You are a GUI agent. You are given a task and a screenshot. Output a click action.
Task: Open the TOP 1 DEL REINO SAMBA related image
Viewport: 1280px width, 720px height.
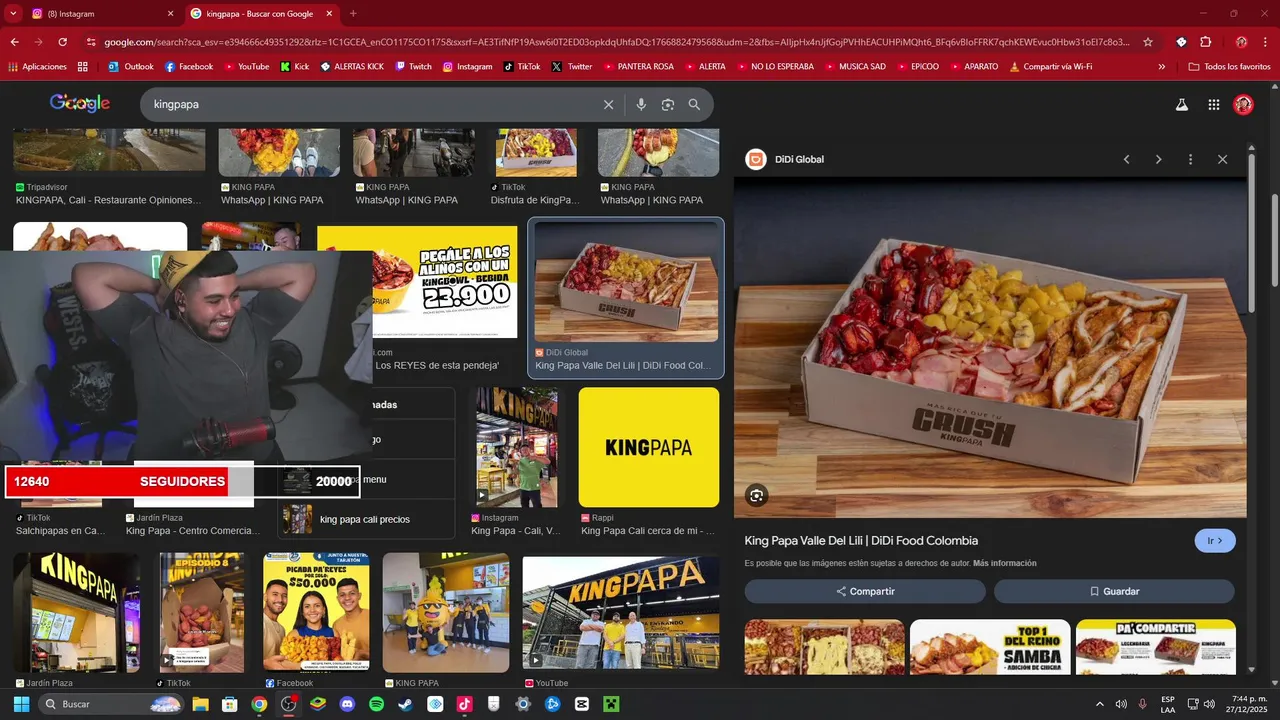click(990, 647)
